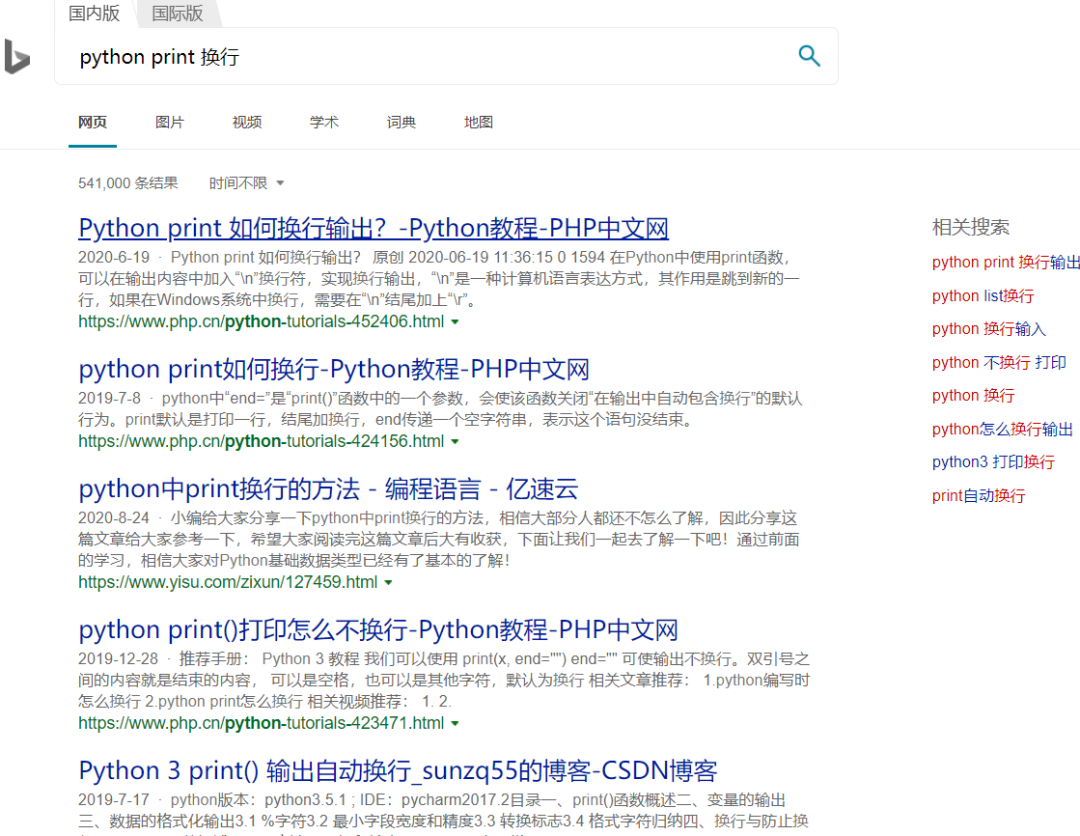The height and width of the screenshot is (836, 1080).
Task: Open related search python3 打印换行
Action: (993, 462)
